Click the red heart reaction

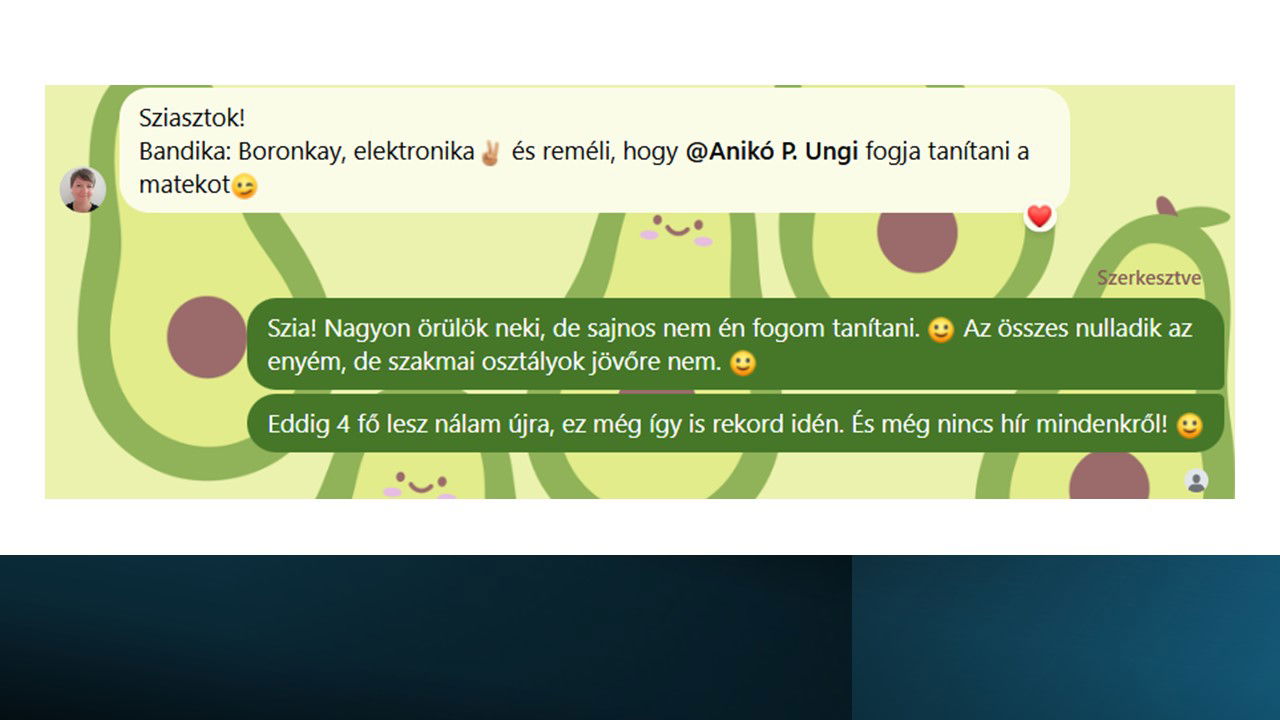(1040, 216)
